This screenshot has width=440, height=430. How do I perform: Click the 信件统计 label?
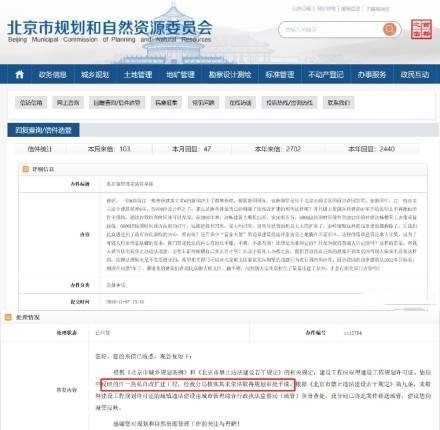click(x=40, y=149)
